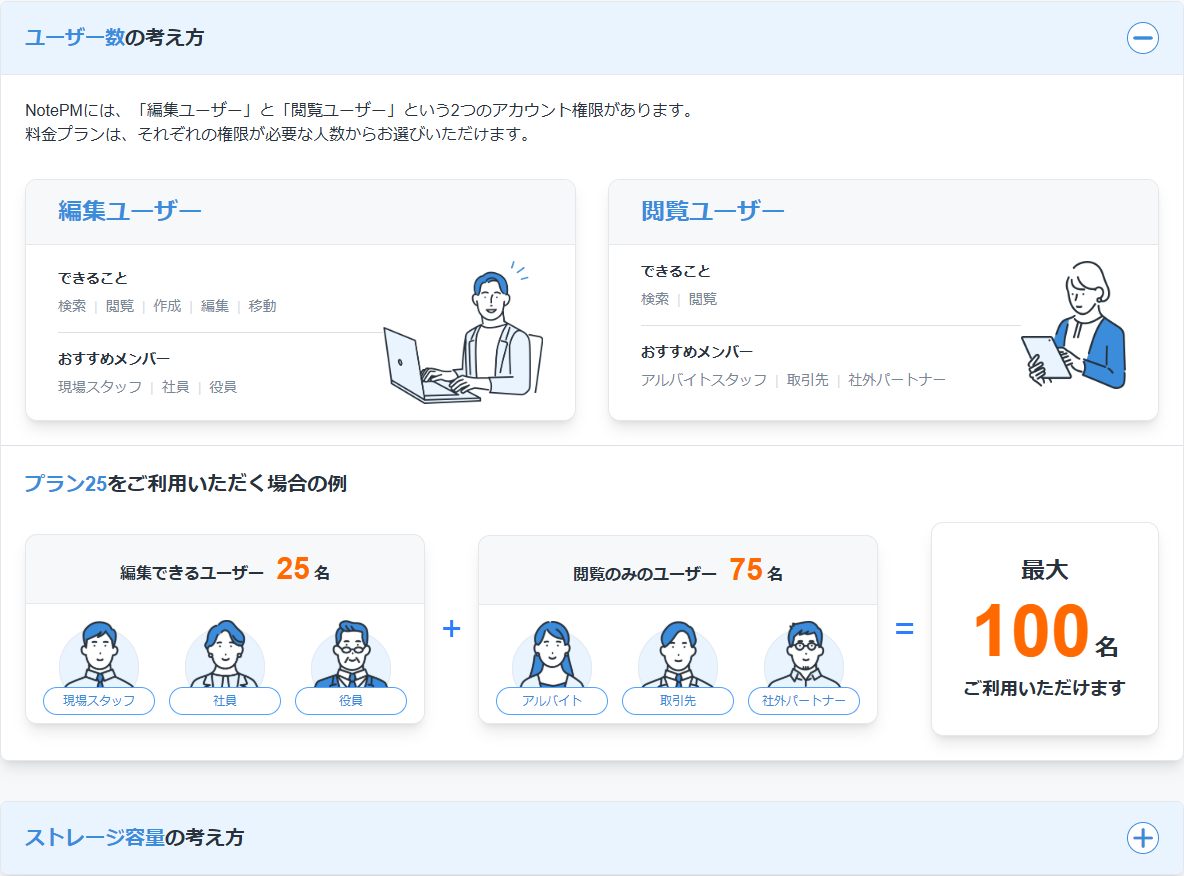Expand the ストレージ容量の考え方 section with plus icon
The height and width of the screenshot is (876, 1184).
click(x=1142, y=837)
